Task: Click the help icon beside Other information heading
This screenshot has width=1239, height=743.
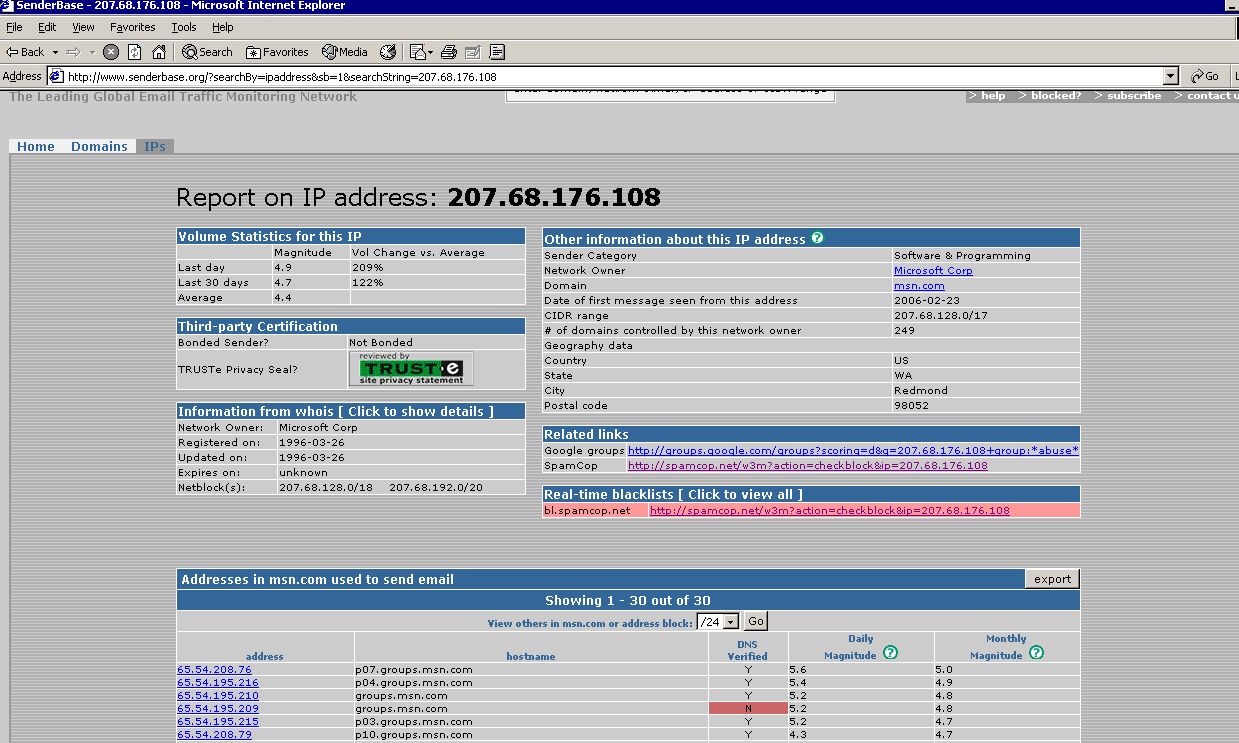Action: [x=817, y=238]
